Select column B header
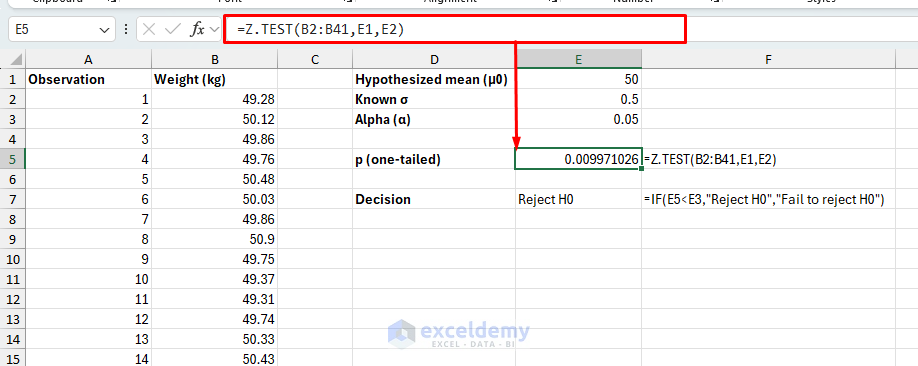918x366 pixels. (x=215, y=59)
